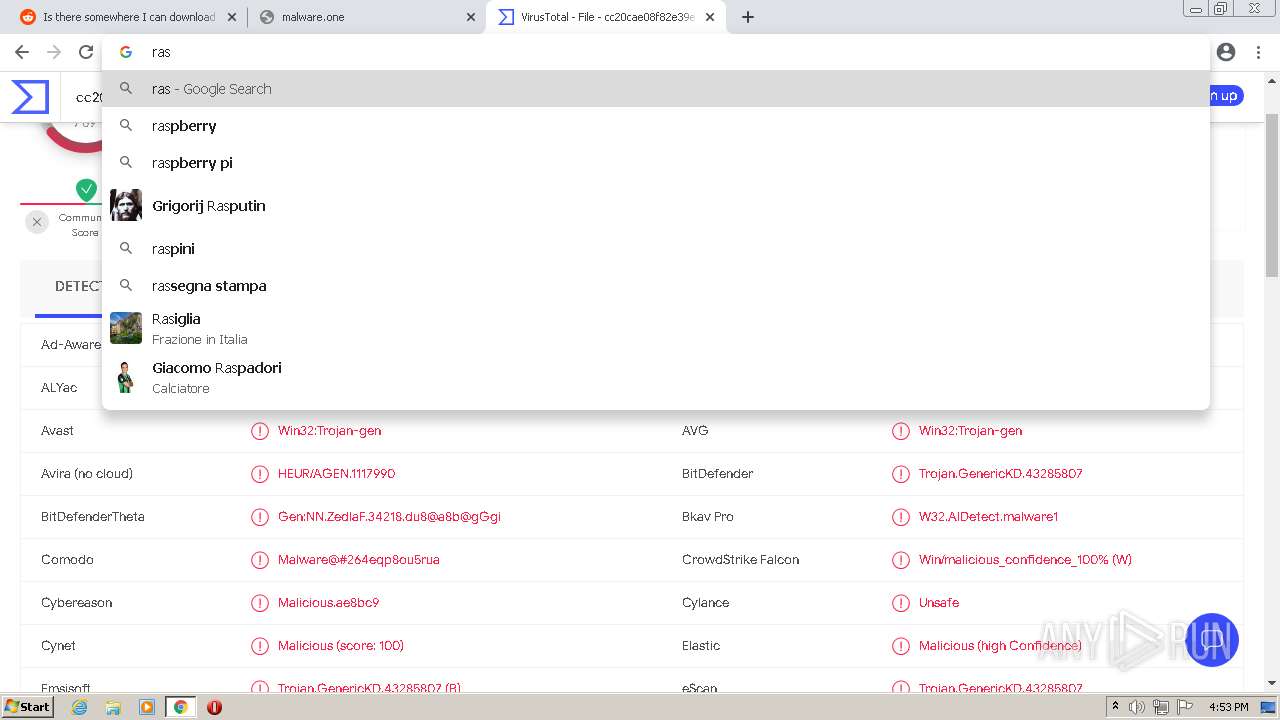Click the Sign up button

1226,96
